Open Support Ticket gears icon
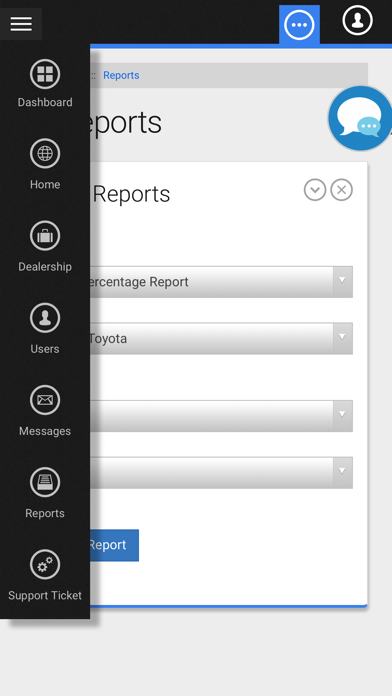The height and width of the screenshot is (696, 392). (45, 564)
